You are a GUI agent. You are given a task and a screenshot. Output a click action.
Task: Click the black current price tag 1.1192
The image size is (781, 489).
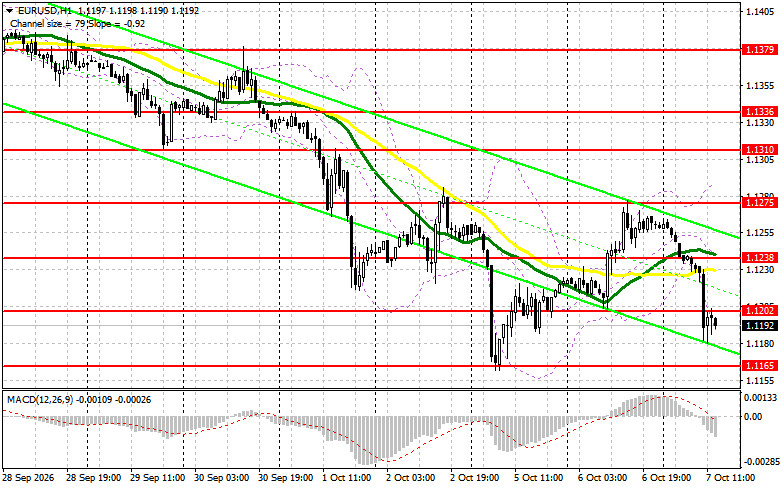(x=760, y=326)
